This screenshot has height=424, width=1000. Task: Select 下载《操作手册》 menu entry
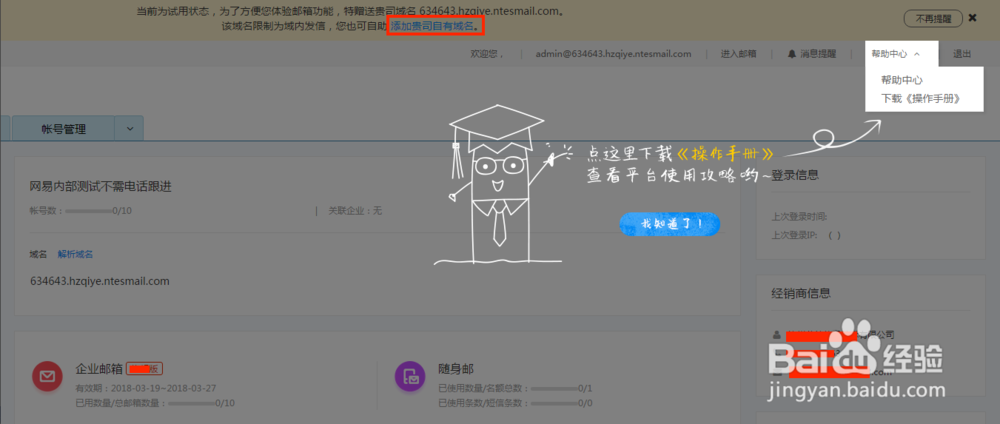click(920, 99)
